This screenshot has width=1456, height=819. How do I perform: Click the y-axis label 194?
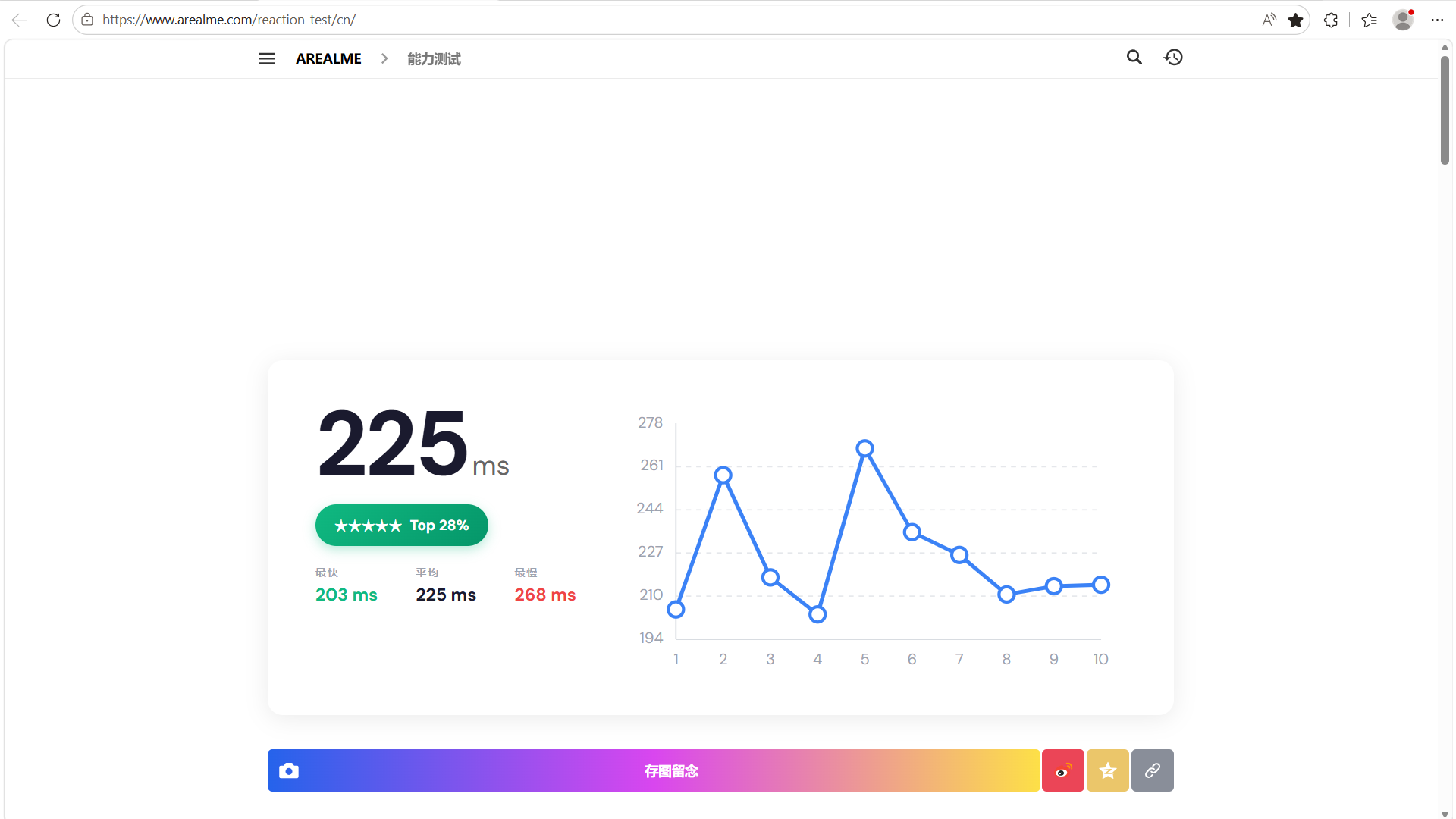(651, 638)
